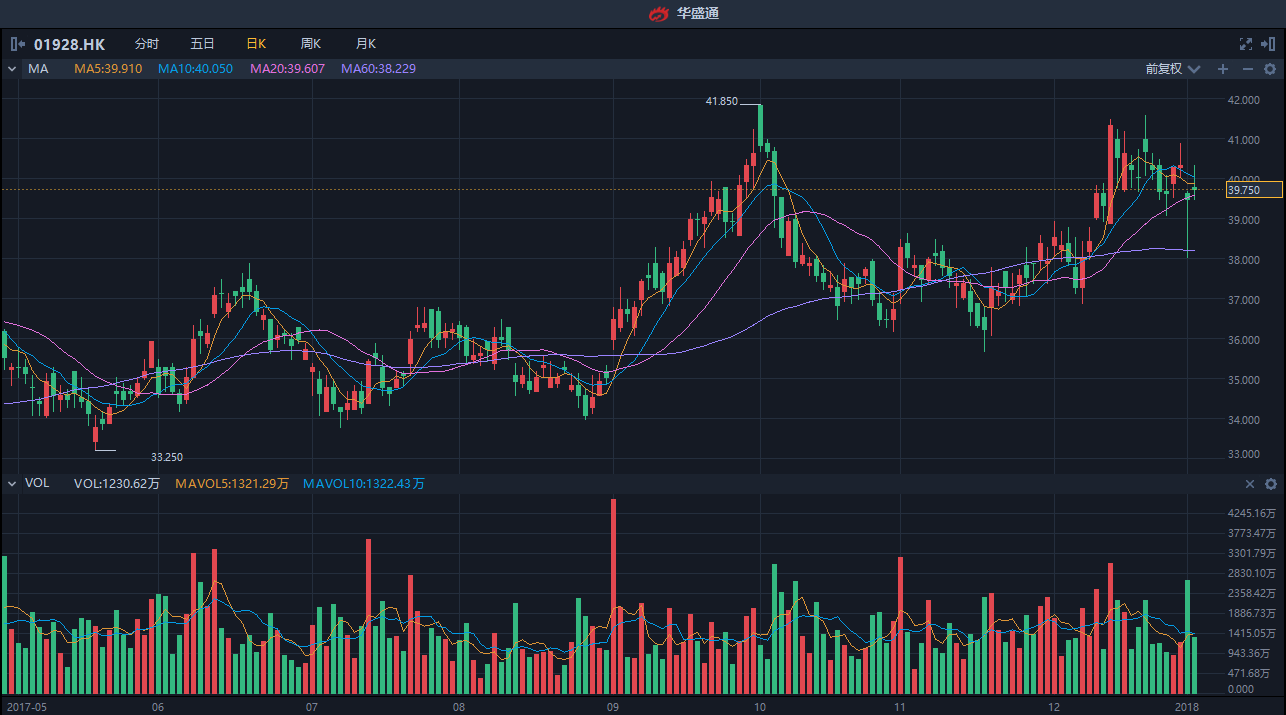Close the VOL indicator panel

click(x=1249, y=484)
